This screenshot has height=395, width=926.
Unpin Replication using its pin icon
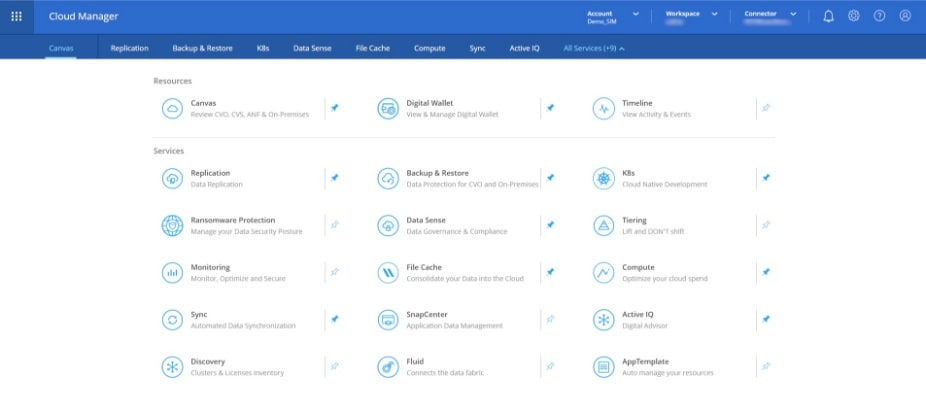(335, 178)
